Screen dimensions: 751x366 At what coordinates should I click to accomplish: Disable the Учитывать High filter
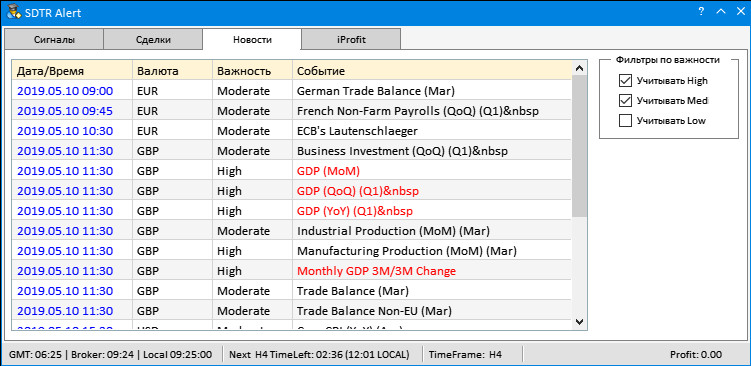pyautogui.click(x=626, y=80)
